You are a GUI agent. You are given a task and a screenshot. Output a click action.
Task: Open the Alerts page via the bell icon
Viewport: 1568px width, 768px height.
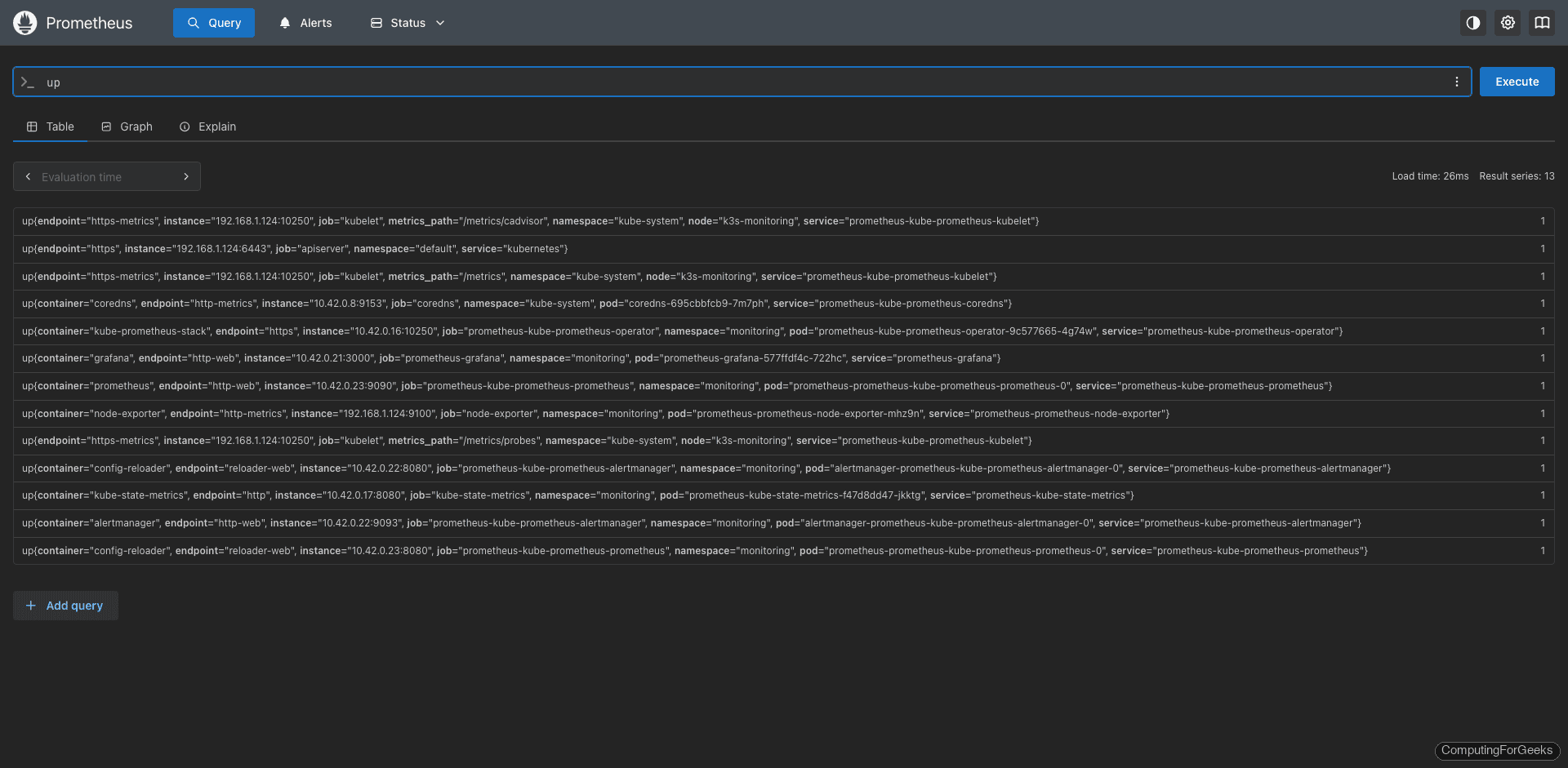pos(283,23)
